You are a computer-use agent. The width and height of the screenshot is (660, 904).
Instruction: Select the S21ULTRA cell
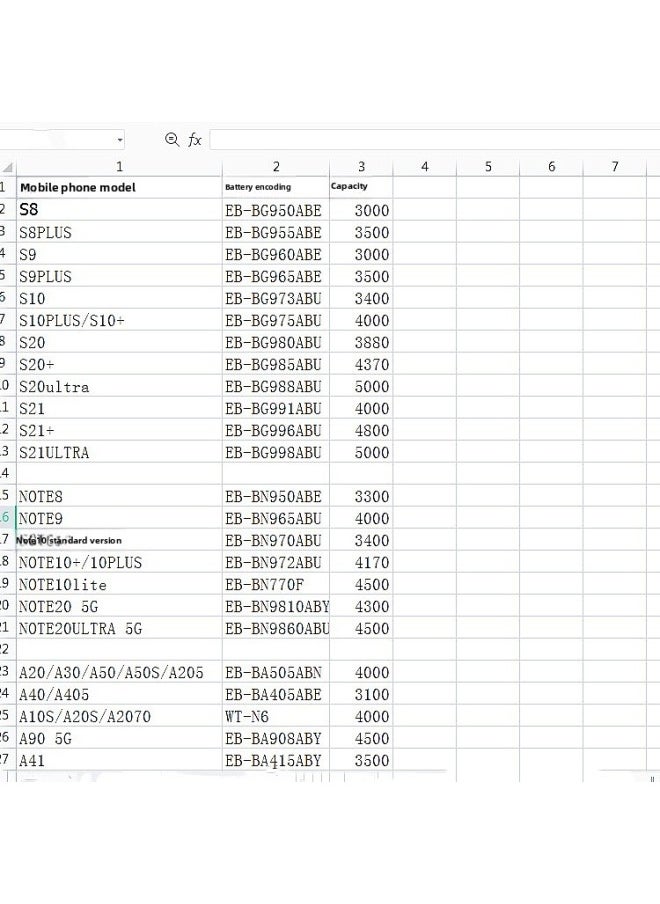119,452
